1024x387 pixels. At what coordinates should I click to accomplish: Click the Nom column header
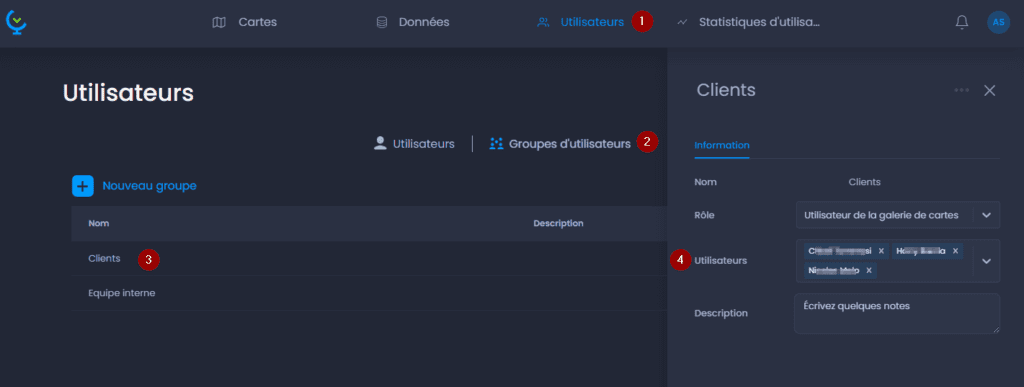click(x=99, y=223)
